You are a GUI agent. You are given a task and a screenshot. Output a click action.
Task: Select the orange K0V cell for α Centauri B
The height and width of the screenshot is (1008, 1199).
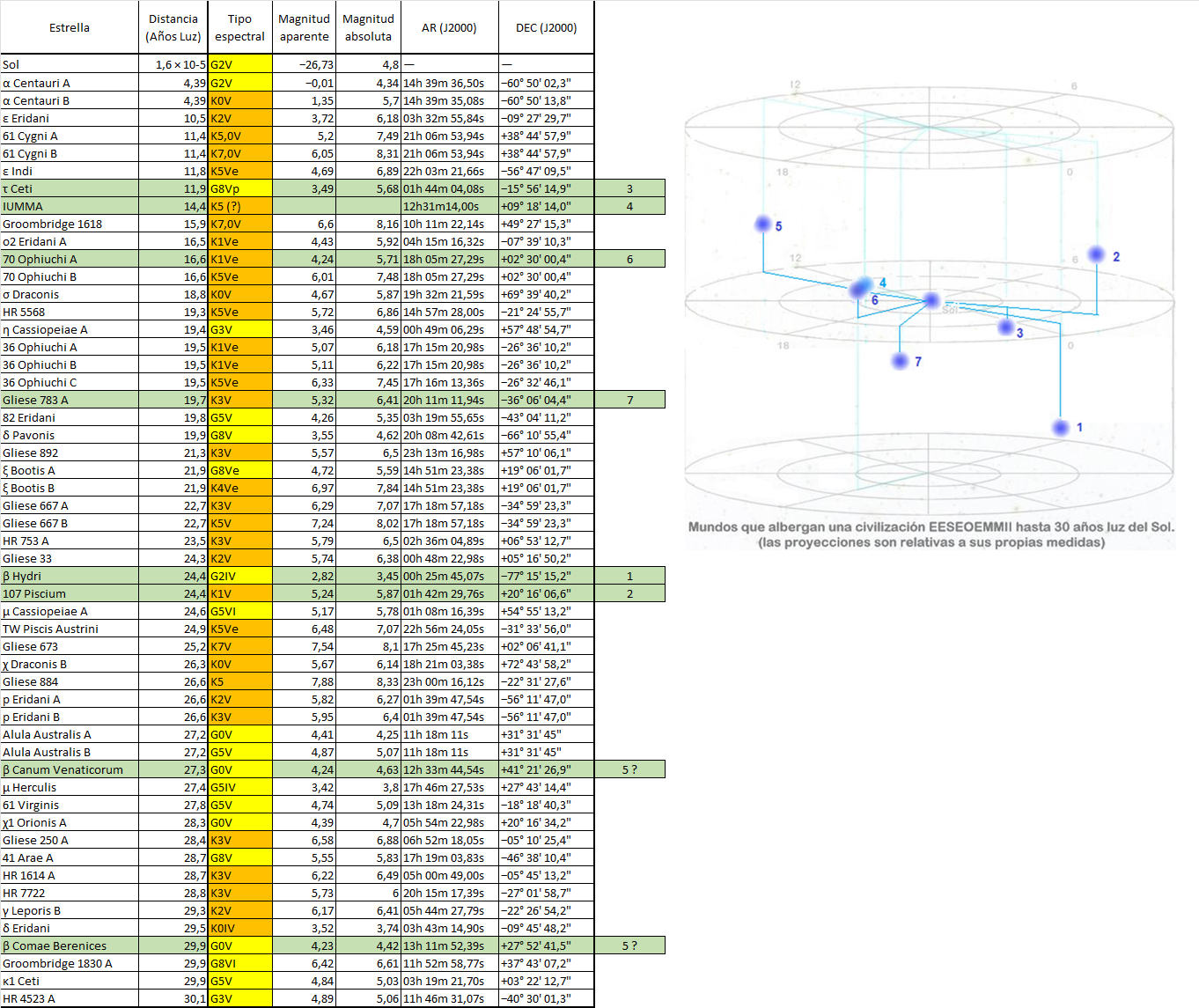pyautogui.click(x=239, y=100)
